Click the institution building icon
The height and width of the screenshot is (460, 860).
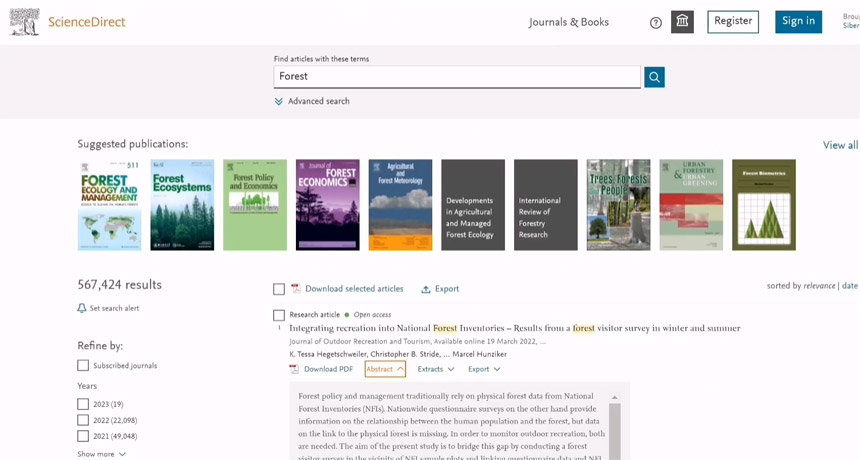coord(682,21)
